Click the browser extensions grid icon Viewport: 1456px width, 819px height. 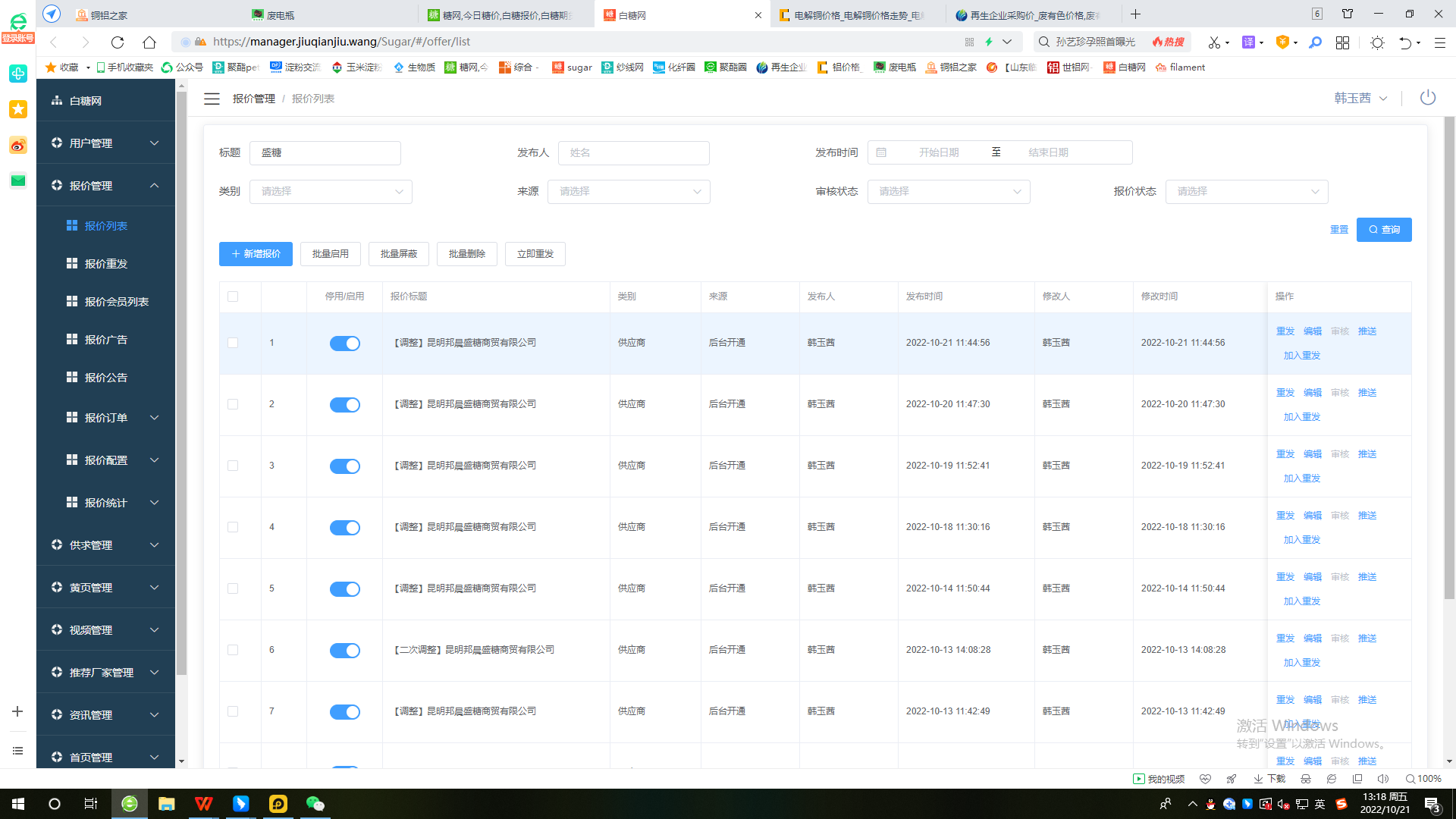pyautogui.click(x=1342, y=42)
